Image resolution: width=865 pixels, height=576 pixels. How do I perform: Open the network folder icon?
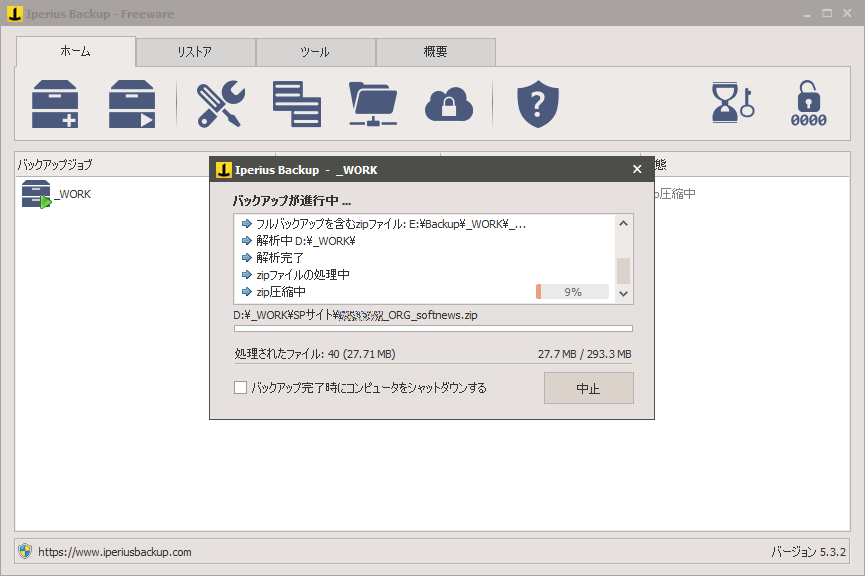pos(373,104)
